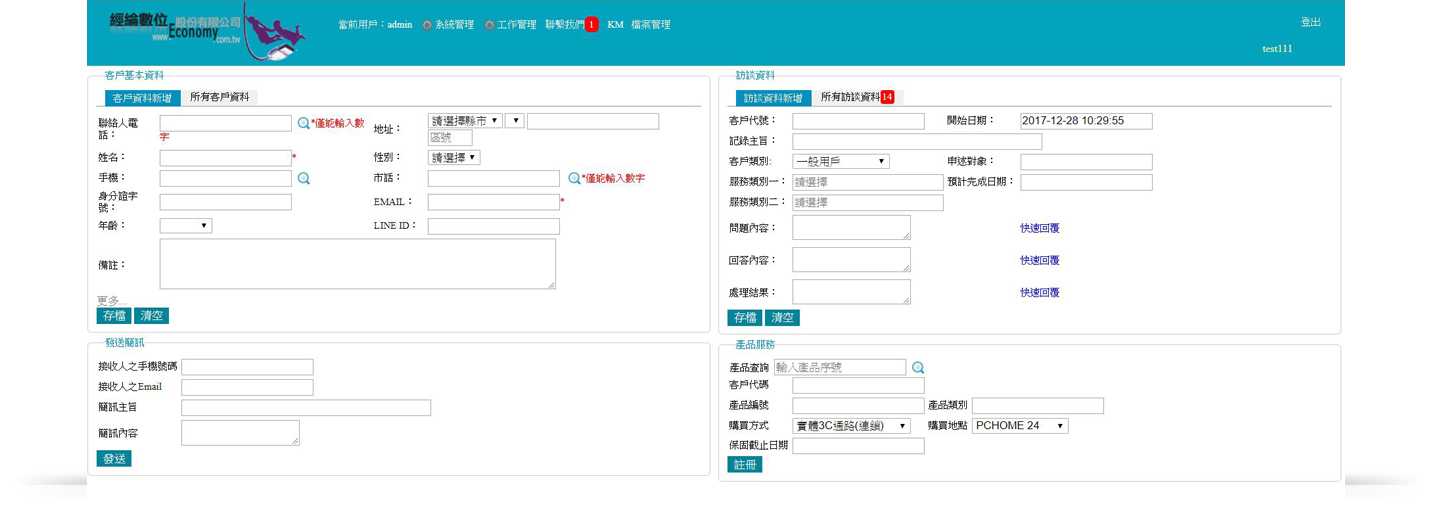
Task: Click the search icon beside 市話 field
Action: coord(574,178)
